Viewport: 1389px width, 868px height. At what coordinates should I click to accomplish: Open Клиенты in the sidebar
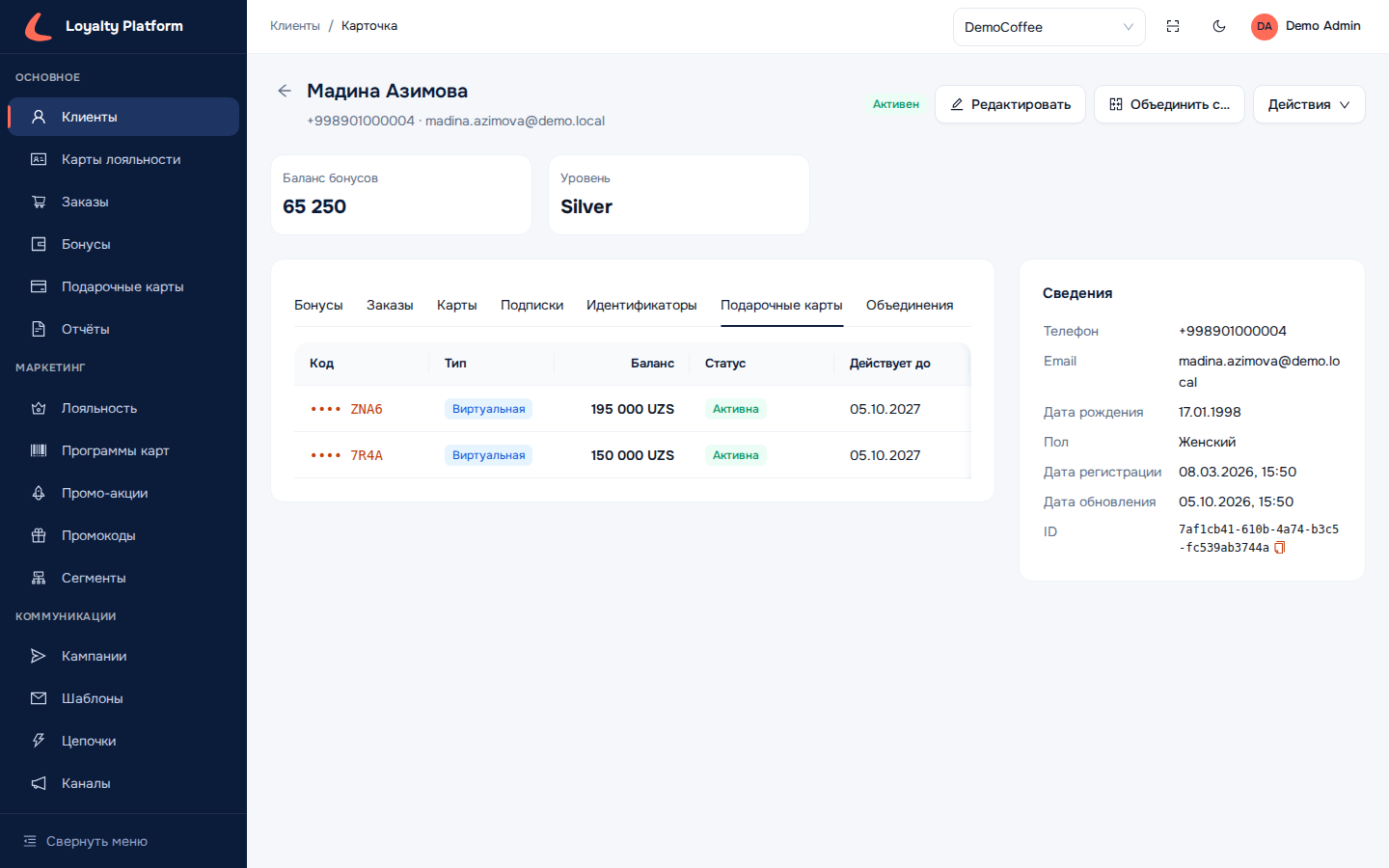coord(123,117)
